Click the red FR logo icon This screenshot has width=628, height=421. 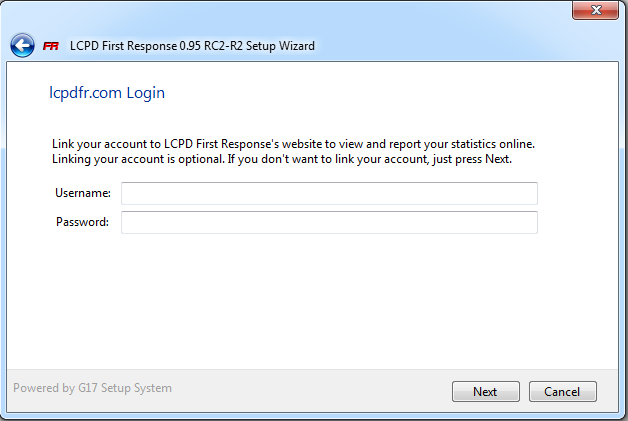tap(51, 46)
